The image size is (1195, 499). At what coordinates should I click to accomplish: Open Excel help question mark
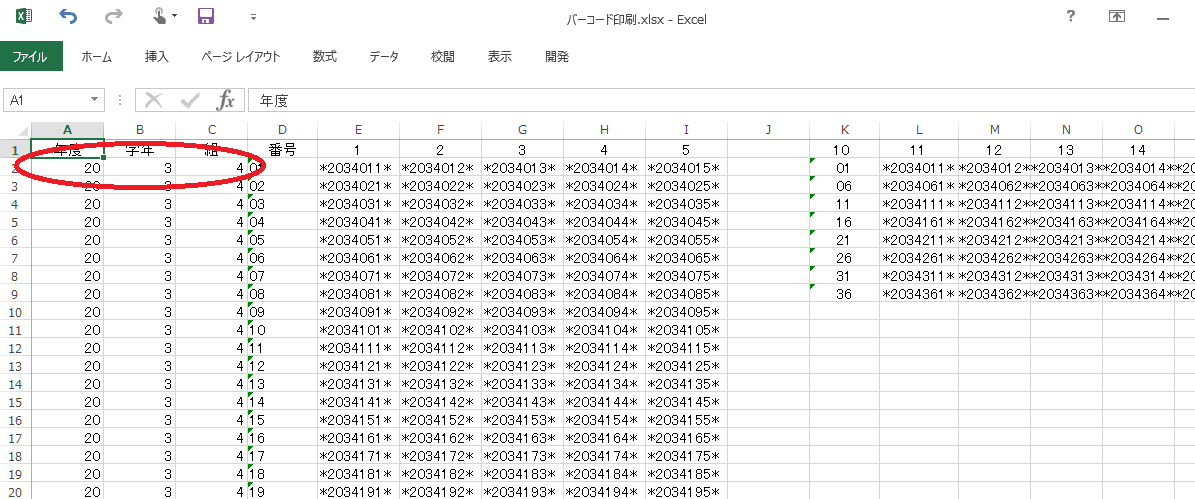pos(1071,16)
